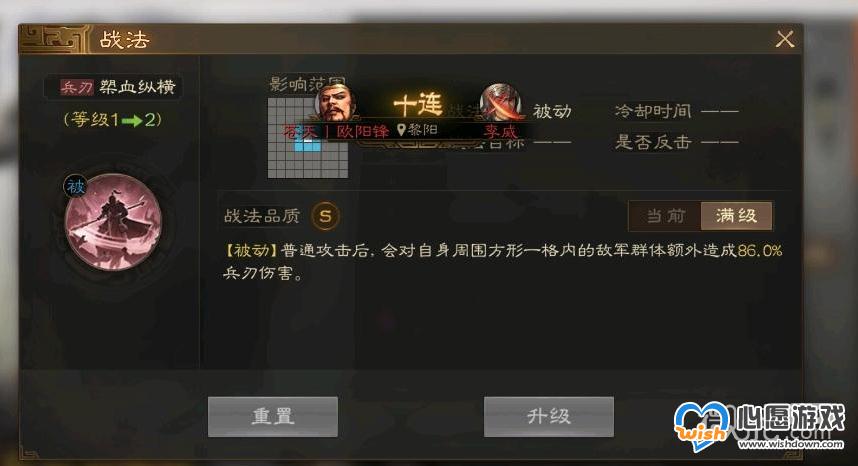Click the blue highlighted cells in range grid

pos(308,144)
